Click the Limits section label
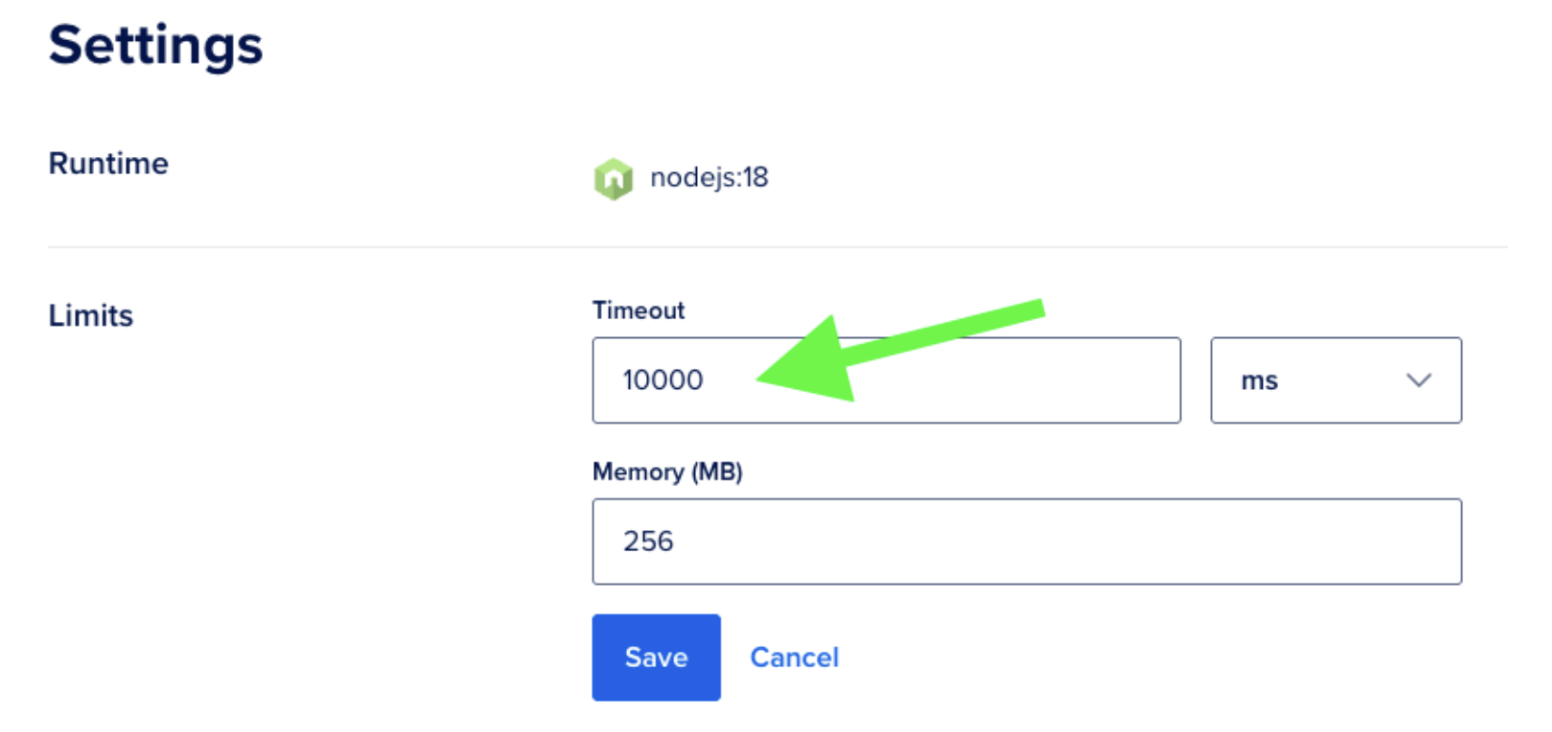1552x732 pixels. (x=90, y=315)
